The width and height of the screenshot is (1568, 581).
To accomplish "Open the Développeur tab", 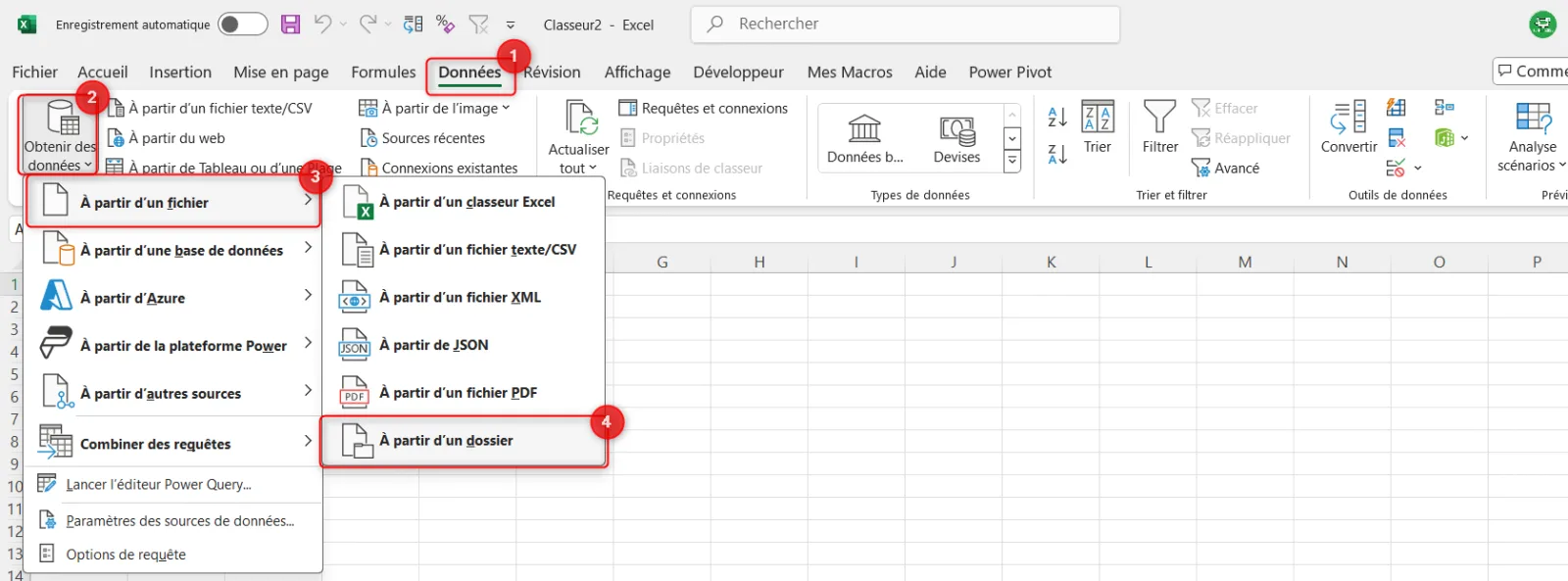I will pyautogui.click(x=738, y=73).
